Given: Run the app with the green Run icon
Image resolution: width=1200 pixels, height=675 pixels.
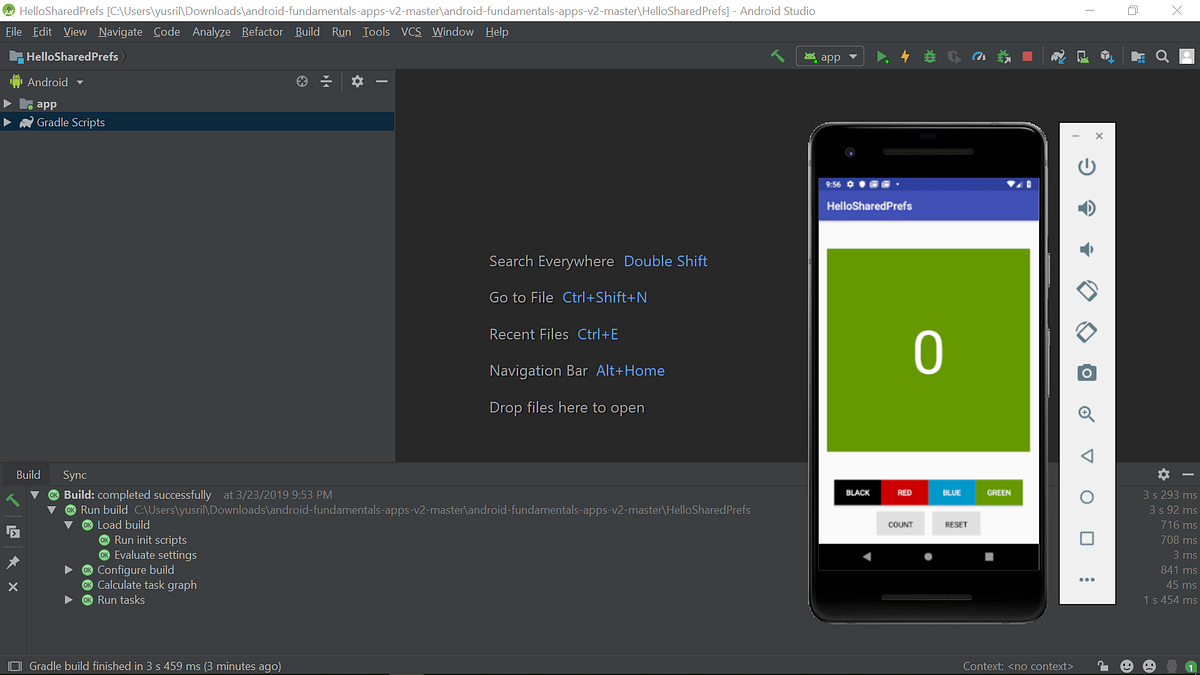Looking at the screenshot, I should pos(883,56).
